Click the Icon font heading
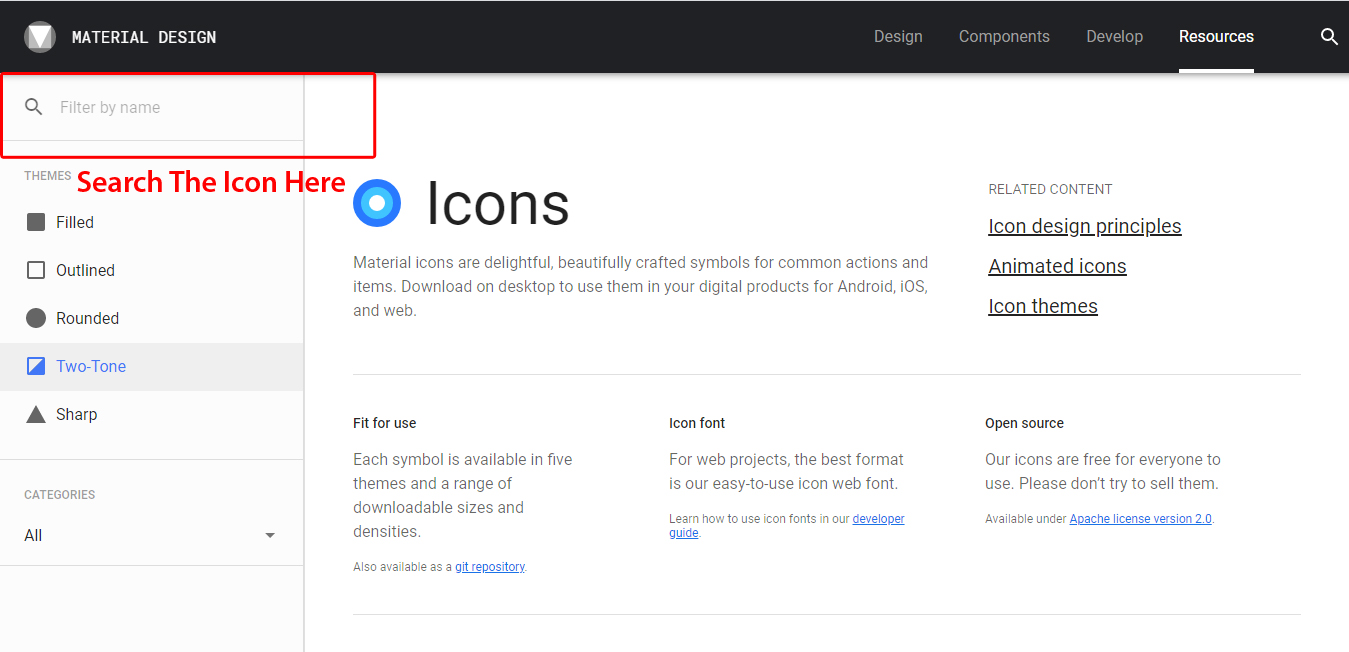Image resolution: width=1349 pixels, height=652 pixels. click(x=697, y=423)
